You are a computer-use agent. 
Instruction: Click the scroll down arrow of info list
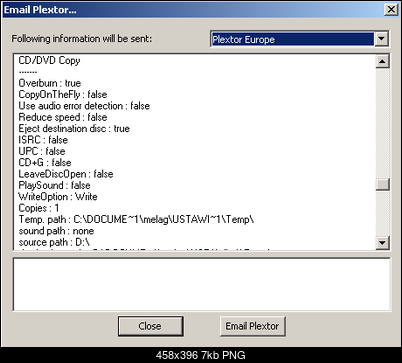tap(382, 243)
